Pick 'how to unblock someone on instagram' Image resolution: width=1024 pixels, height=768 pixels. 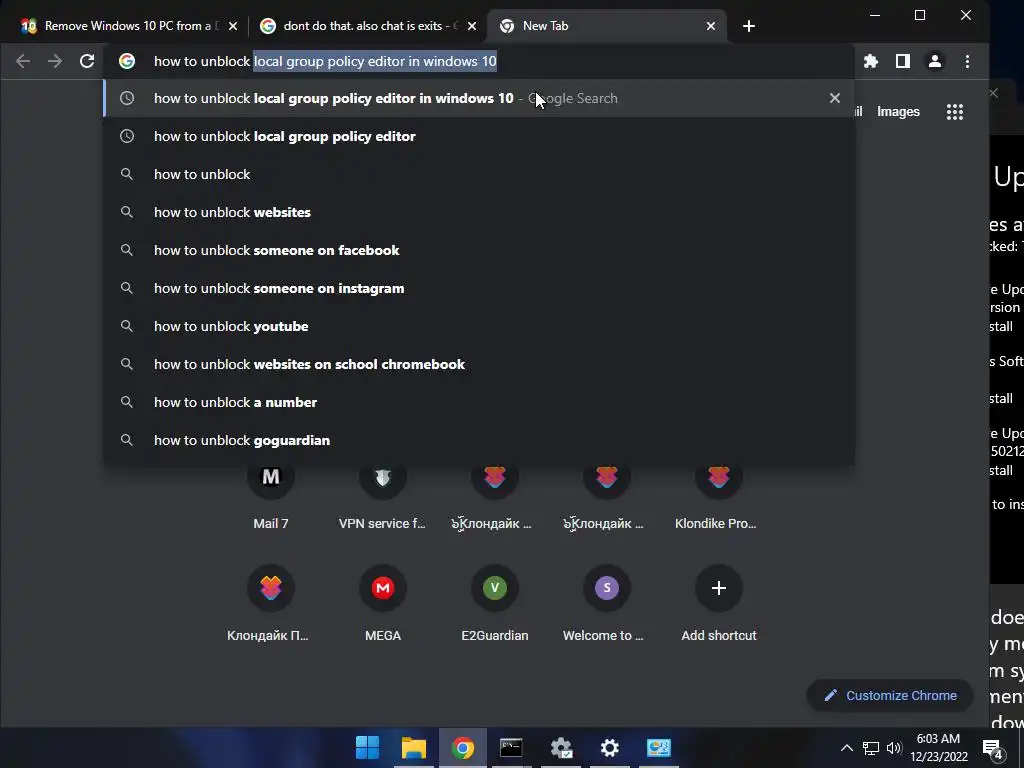click(479, 288)
